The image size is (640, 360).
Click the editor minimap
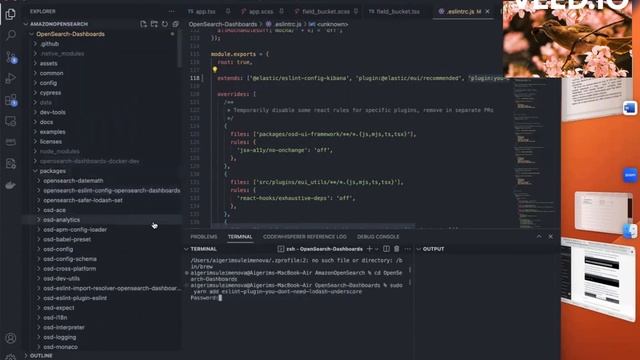(x=534, y=153)
